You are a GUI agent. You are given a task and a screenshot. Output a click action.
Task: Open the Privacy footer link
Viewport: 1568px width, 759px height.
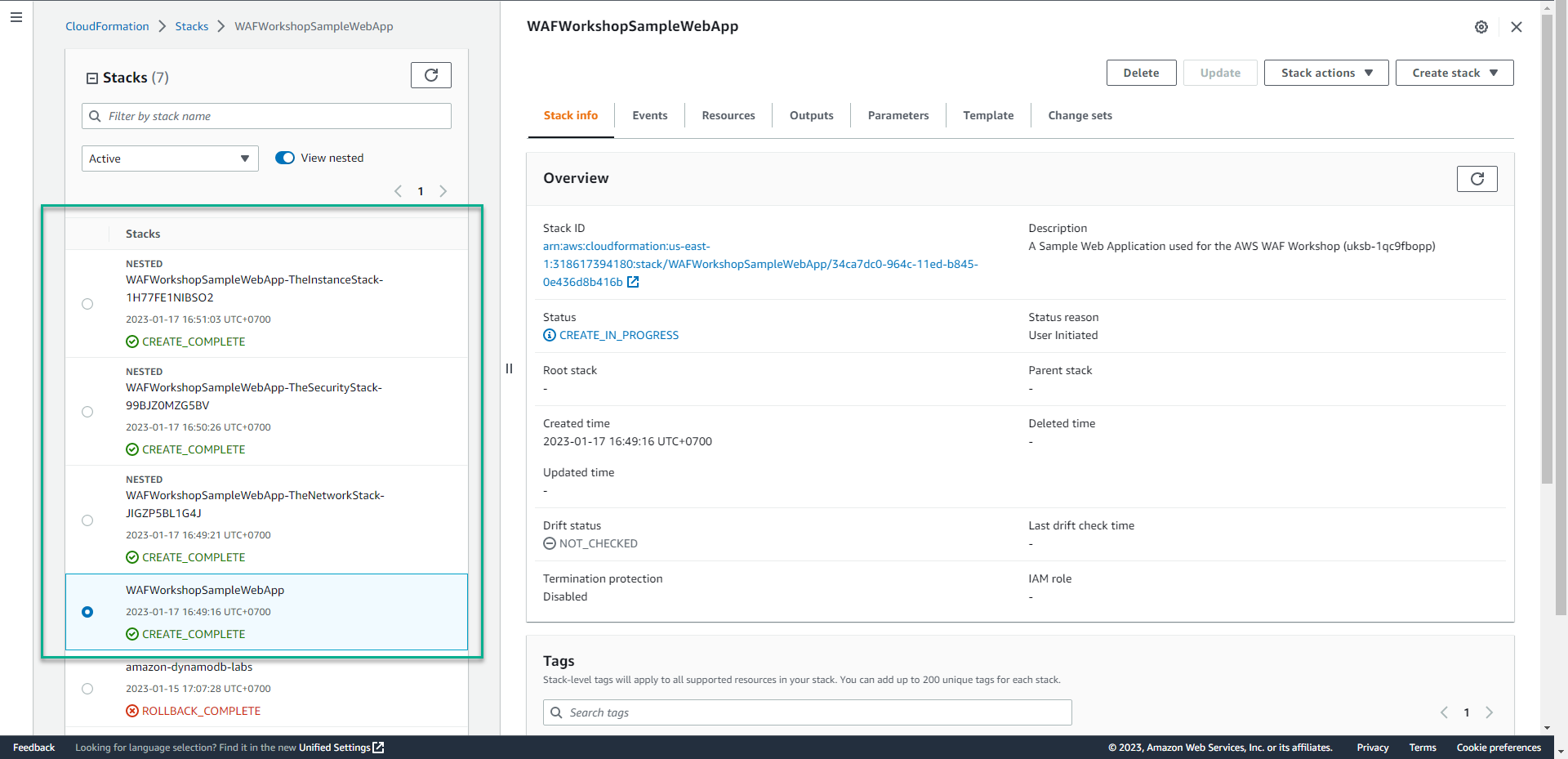point(1373,748)
